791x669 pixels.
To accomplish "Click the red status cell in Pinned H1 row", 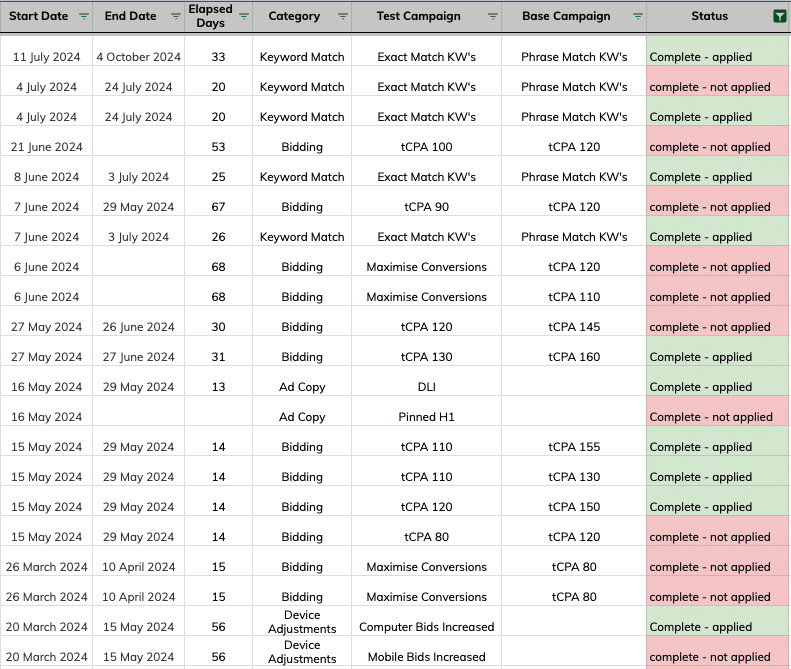I will click(x=717, y=417).
